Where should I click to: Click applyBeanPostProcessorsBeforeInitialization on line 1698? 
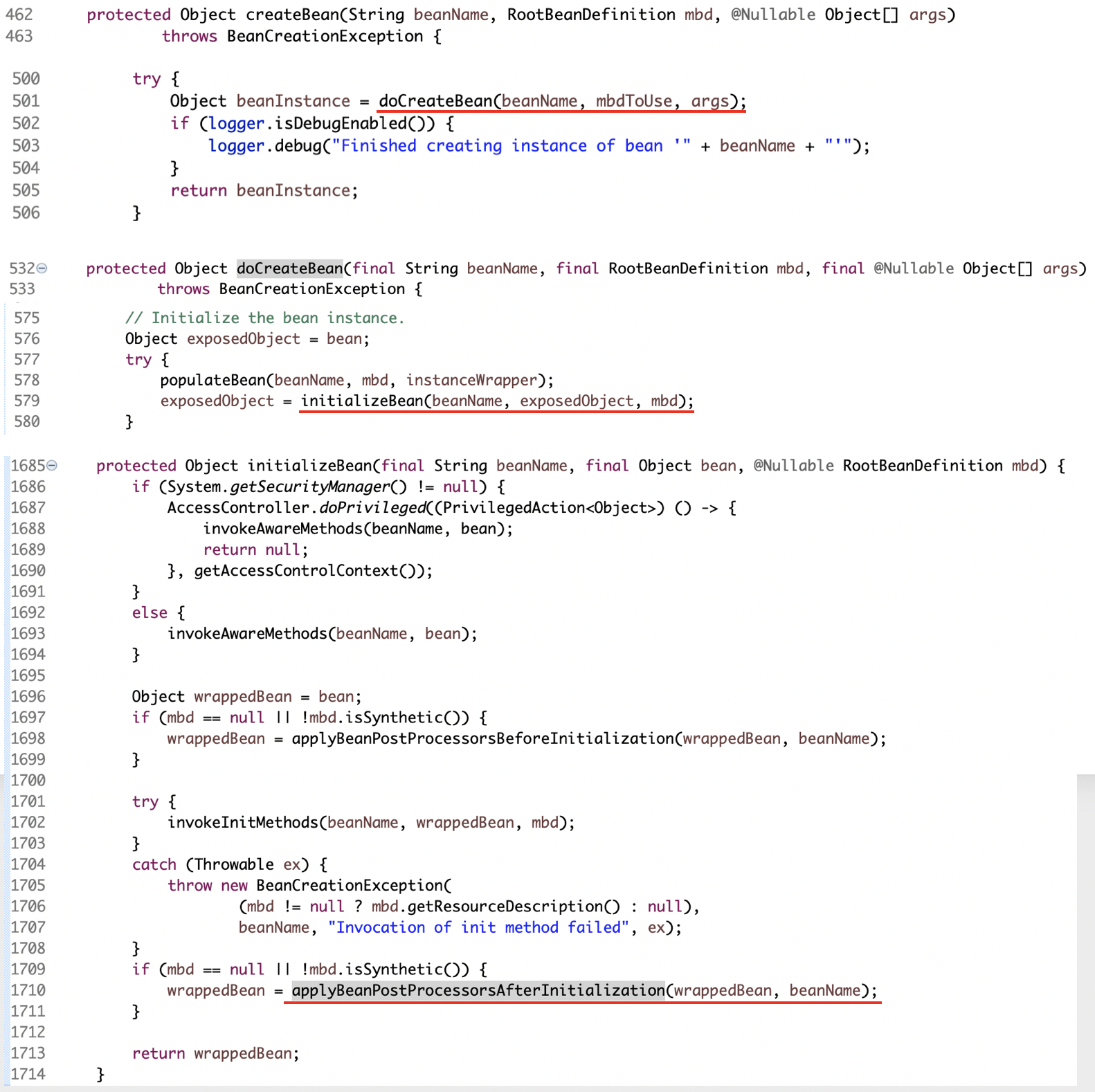coord(482,738)
